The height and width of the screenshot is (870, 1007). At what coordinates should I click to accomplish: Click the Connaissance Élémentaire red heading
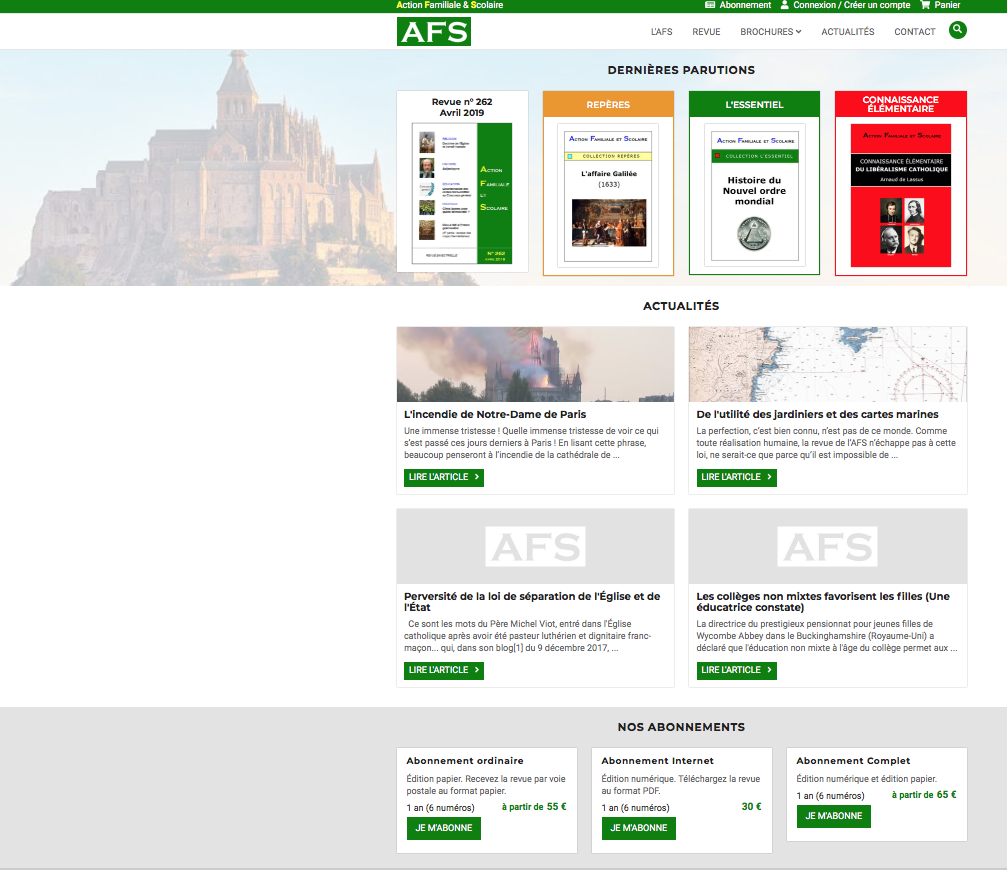click(x=900, y=104)
